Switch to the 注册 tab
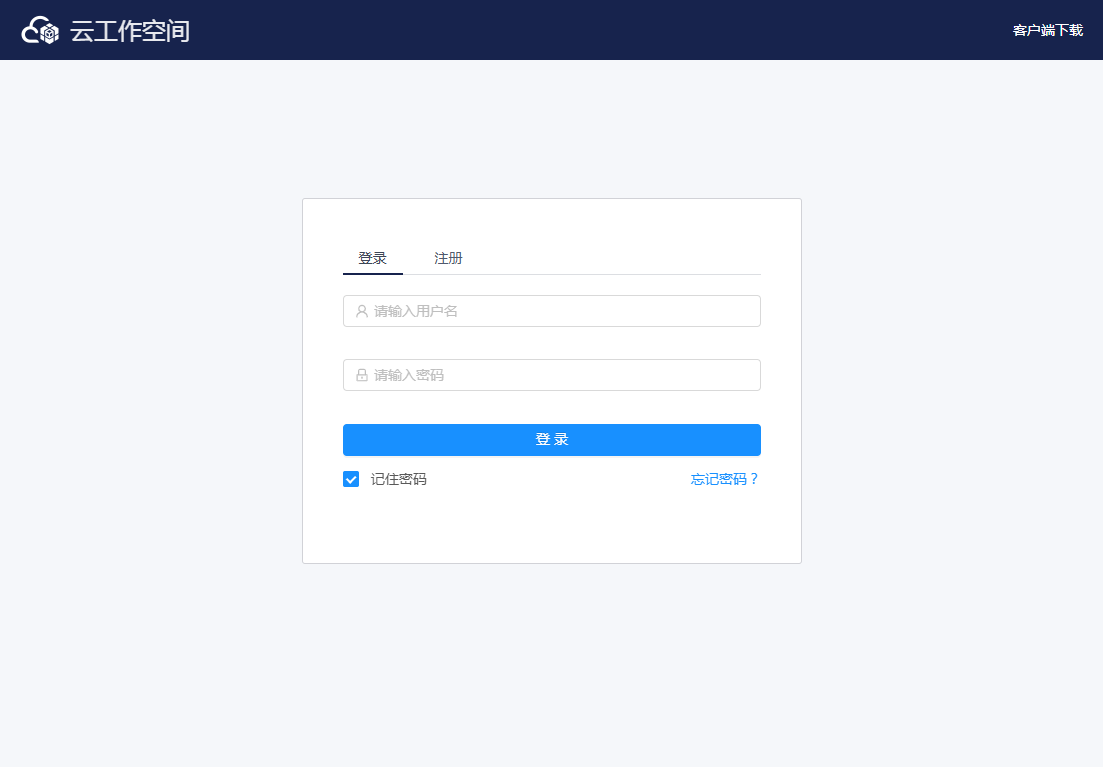Viewport: 1103px width, 767px height. click(448, 258)
